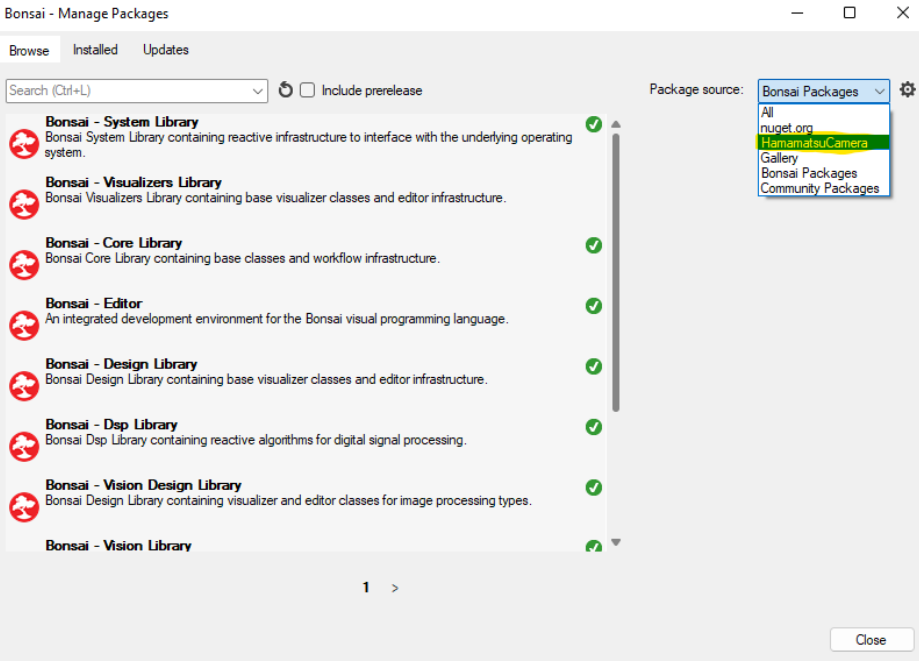Viewport: 919px width, 661px height.
Task: Open package source settings gear
Action: (907, 90)
